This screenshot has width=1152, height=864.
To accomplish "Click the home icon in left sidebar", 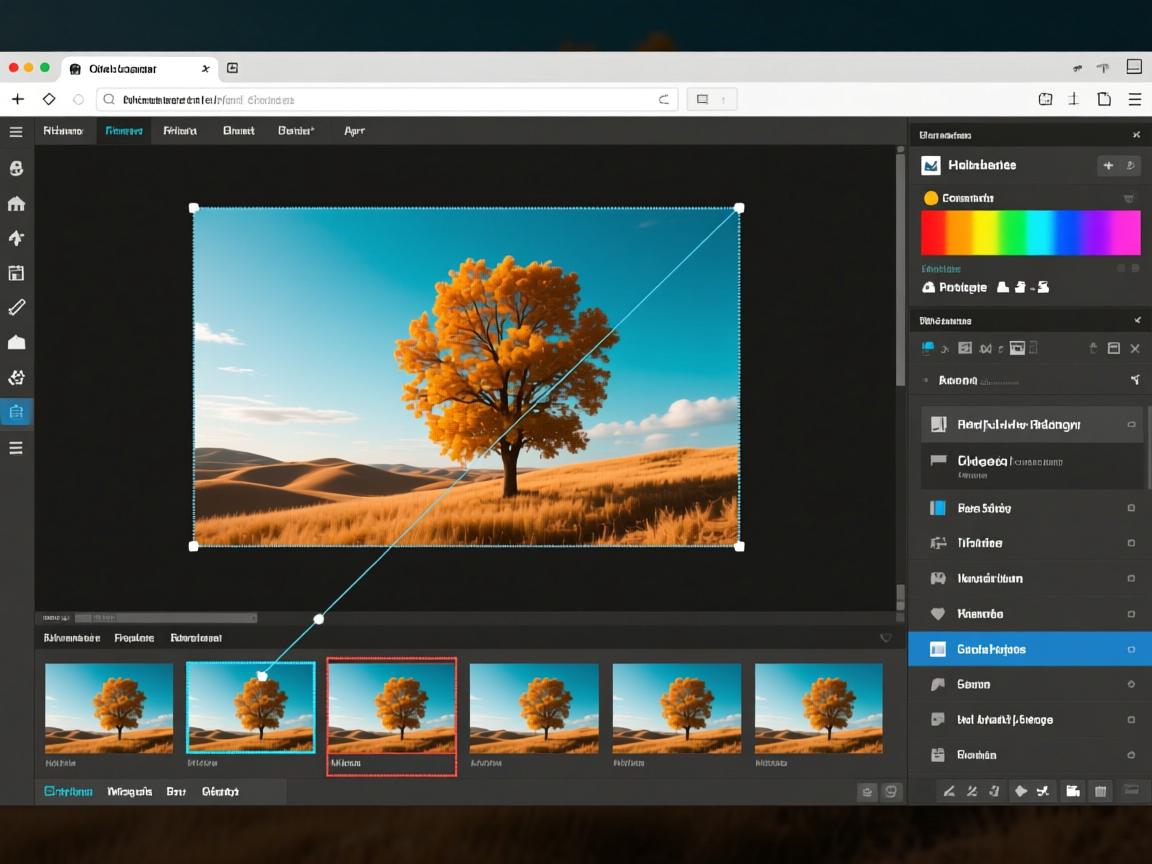I will [x=16, y=204].
